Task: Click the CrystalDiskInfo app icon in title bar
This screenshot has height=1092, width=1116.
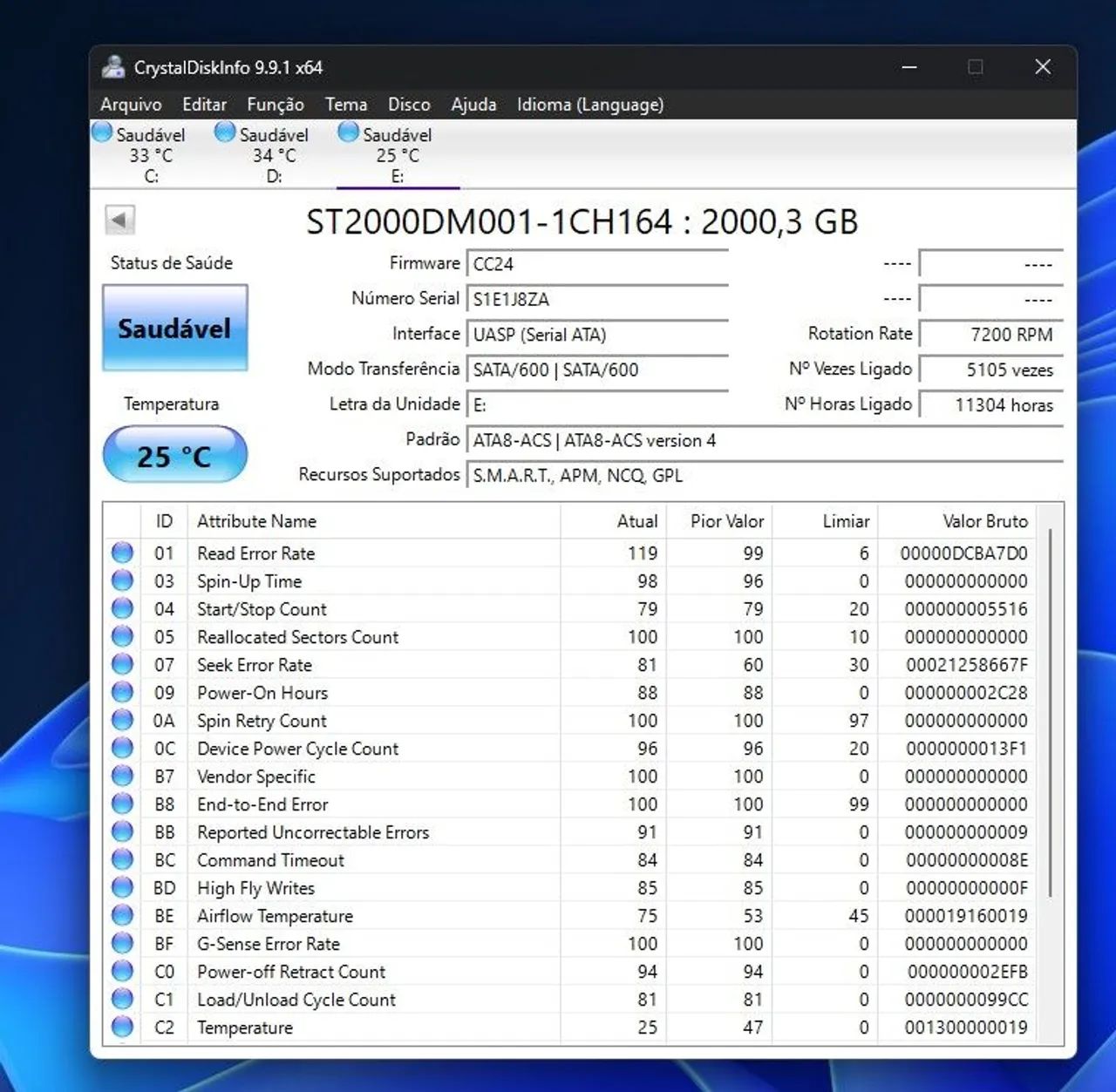Action: coord(113,67)
